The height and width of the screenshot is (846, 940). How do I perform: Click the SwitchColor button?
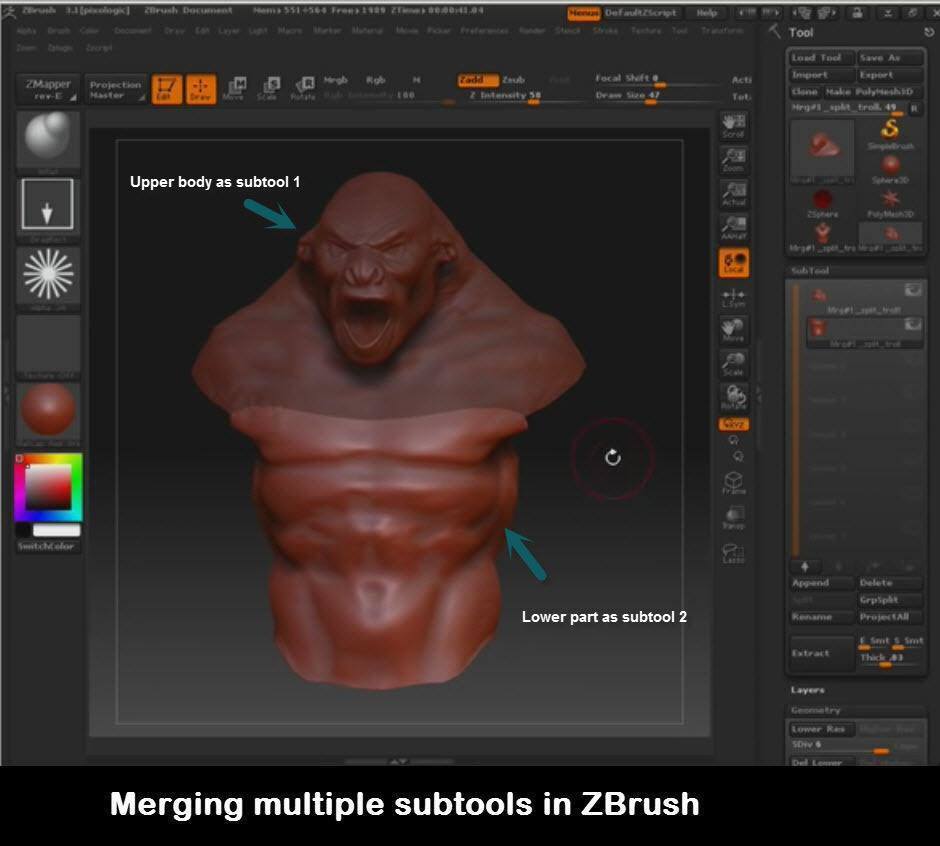pos(47,546)
